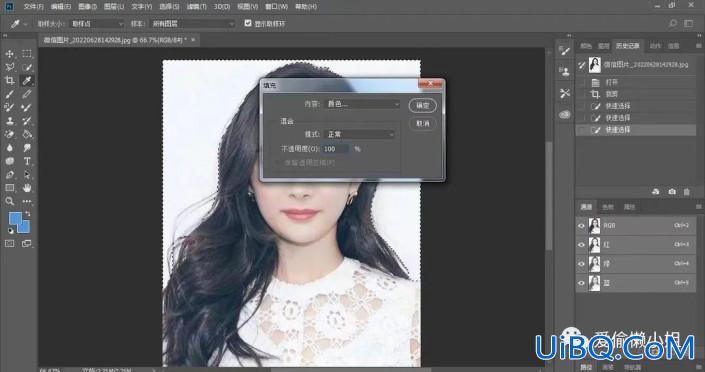Click 确定 in the Fill dialog
Viewport: 705px width, 372px height.
click(423, 105)
